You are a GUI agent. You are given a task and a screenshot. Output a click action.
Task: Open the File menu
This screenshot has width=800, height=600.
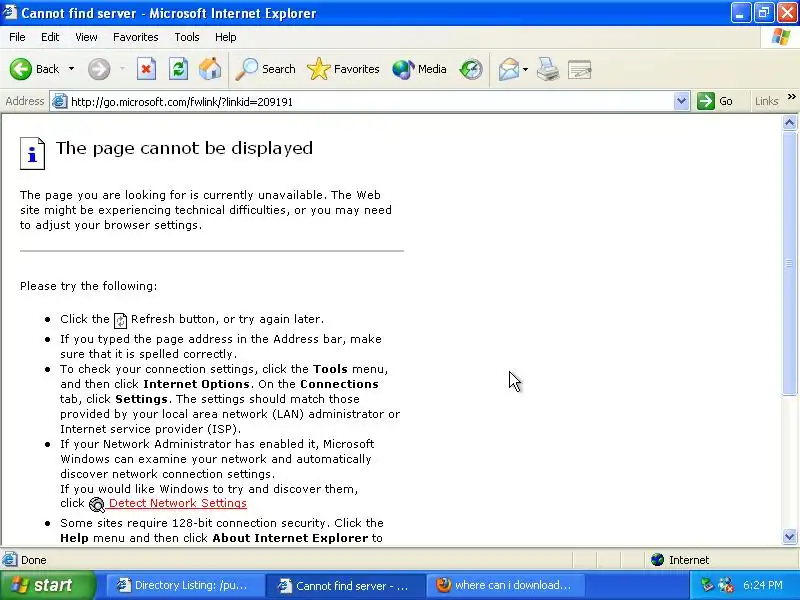pyautogui.click(x=17, y=37)
